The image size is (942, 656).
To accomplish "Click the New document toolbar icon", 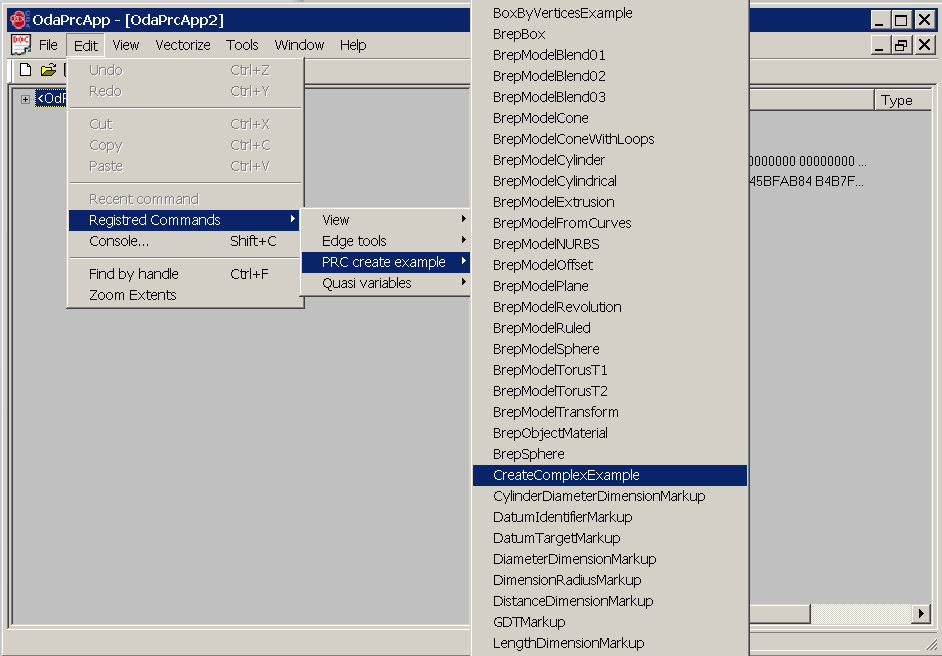I will point(25,70).
